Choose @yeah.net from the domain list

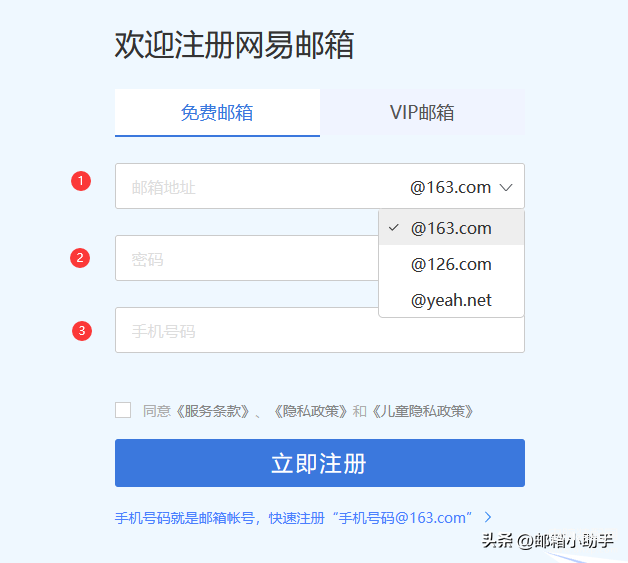451,300
